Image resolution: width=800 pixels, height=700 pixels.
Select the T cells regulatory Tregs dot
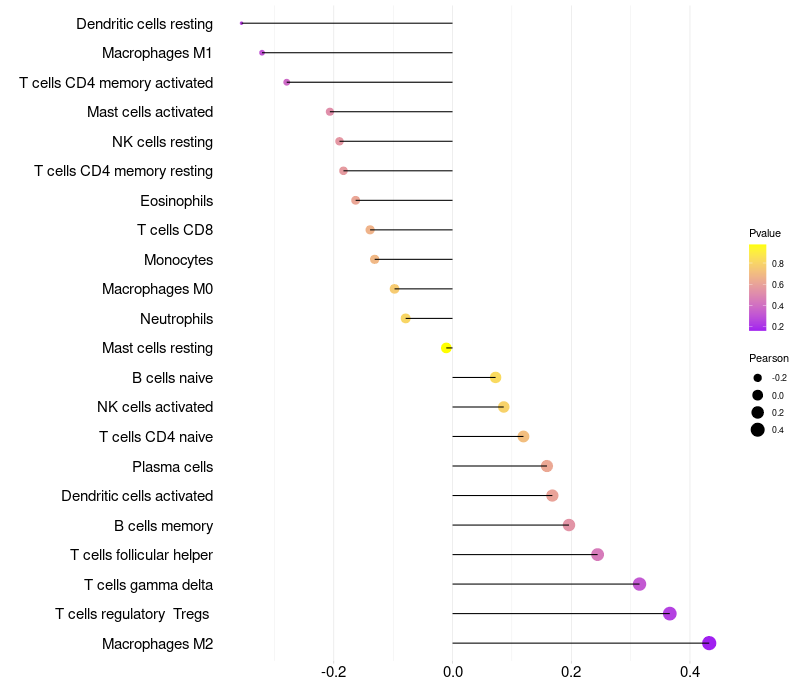click(x=670, y=614)
